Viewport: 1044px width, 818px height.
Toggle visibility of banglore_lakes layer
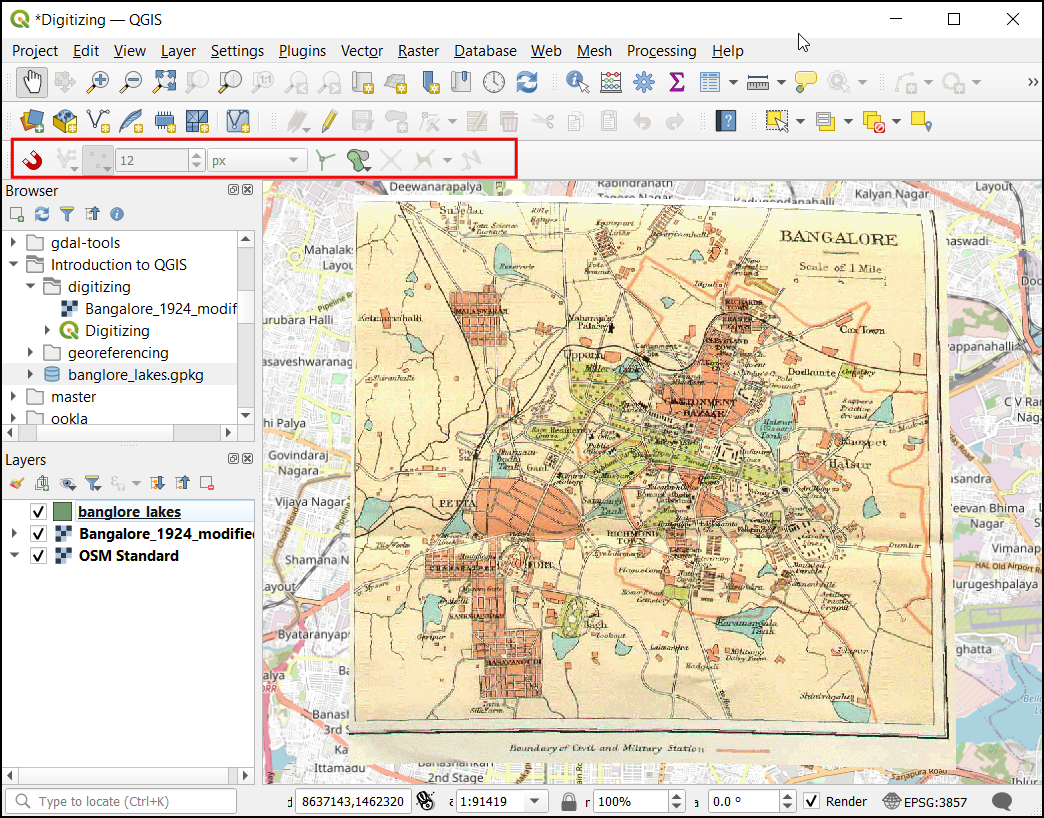click(38, 511)
